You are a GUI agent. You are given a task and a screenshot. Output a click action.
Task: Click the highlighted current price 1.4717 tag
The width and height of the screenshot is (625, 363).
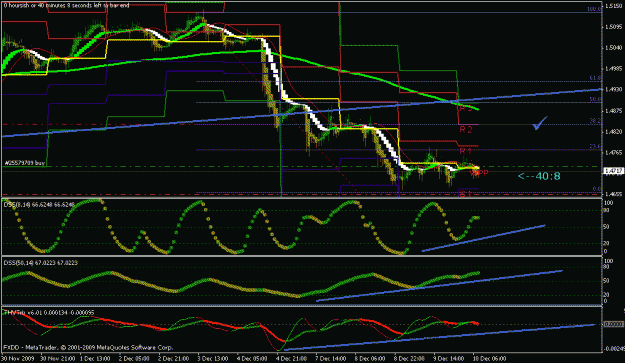[x=613, y=171]
